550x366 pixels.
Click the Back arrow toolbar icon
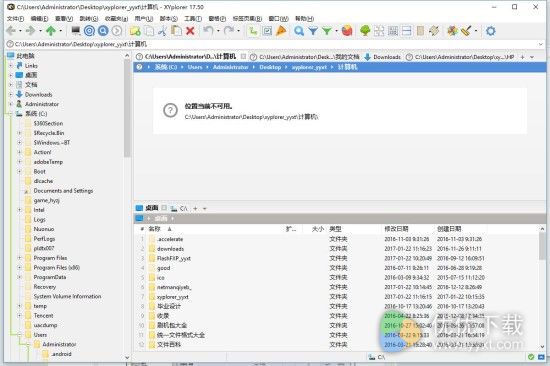point(11,31)
